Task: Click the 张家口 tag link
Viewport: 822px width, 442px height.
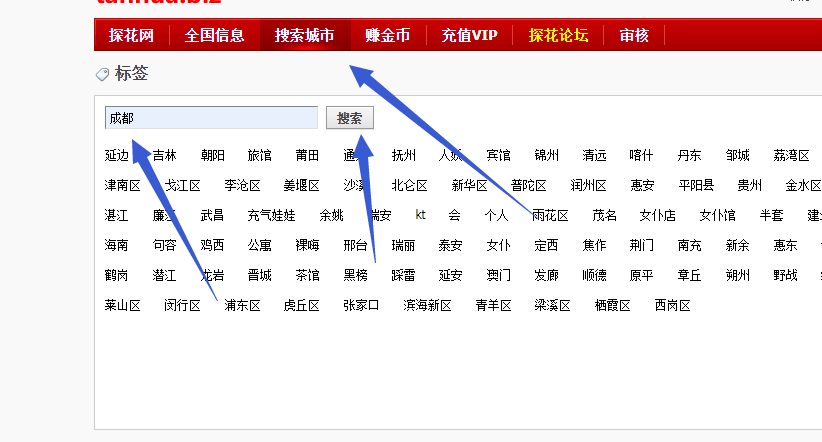Action: 361,305
